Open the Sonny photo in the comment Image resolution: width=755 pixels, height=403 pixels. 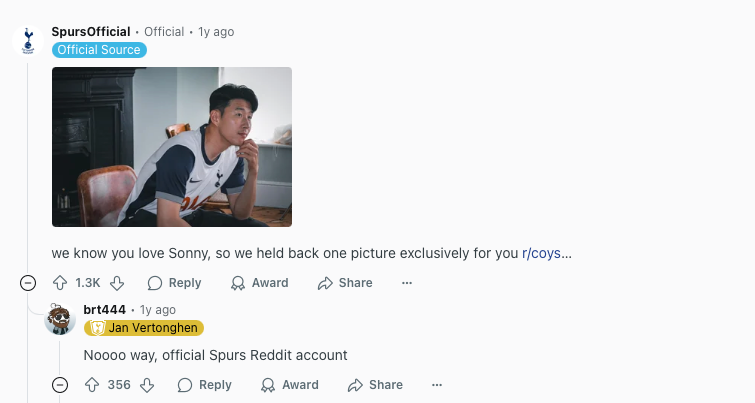point(172,147)
